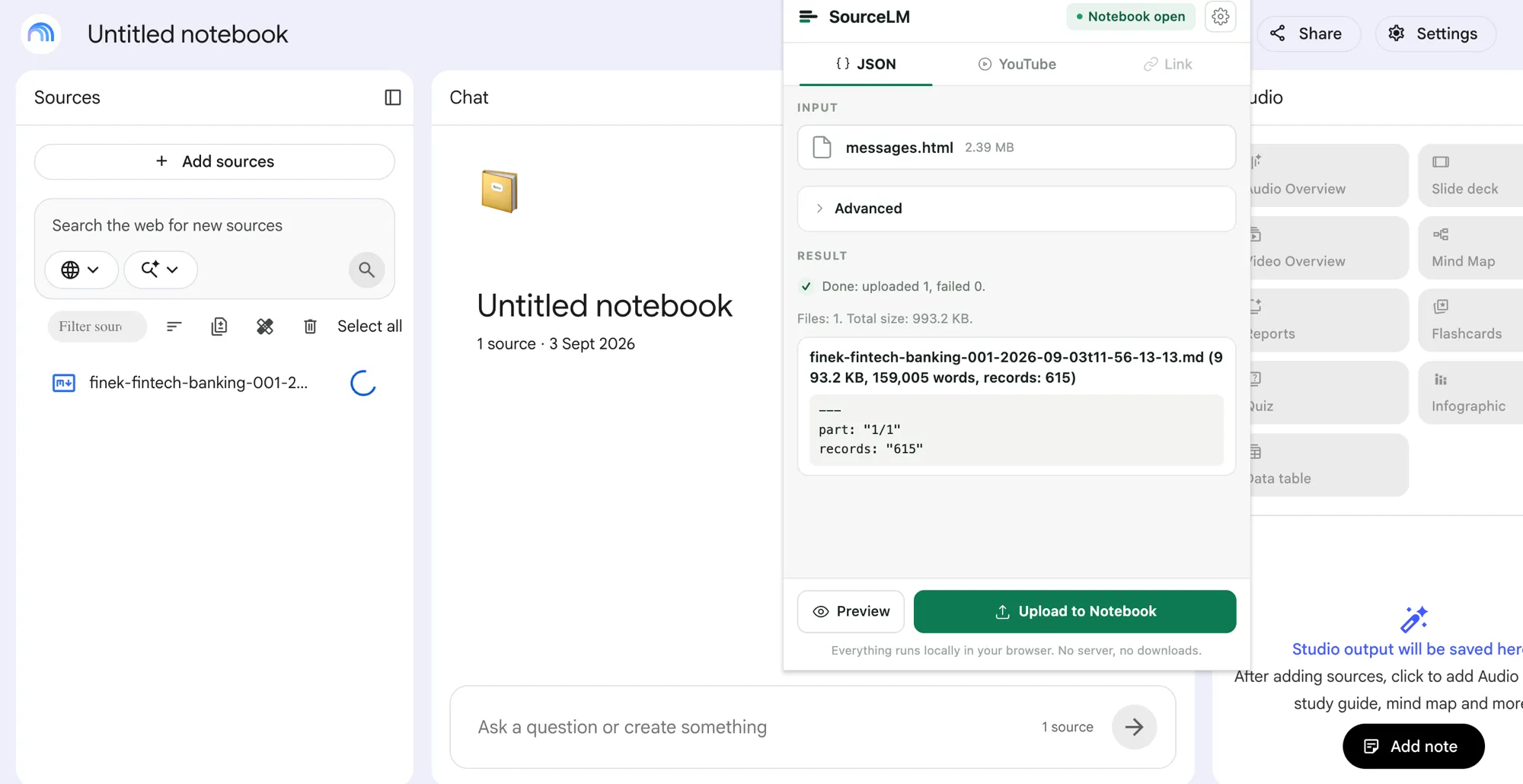Click the markdown file icon of the source
Screen dimensions: 1523x784
coord(64,383)
